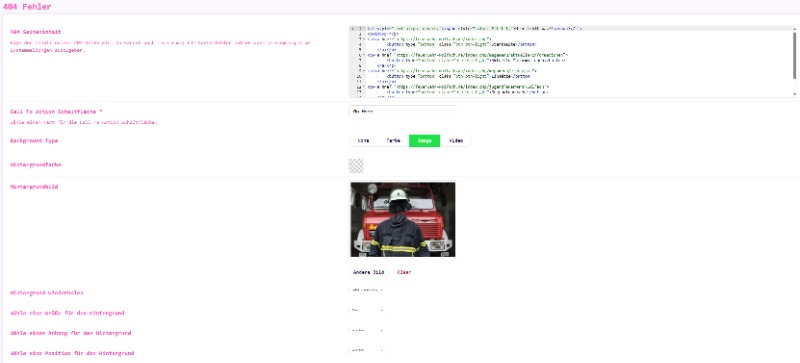This screenshot has height=363, width=800.
Task: Open the background size dropdown
Action: pos(366,310)
